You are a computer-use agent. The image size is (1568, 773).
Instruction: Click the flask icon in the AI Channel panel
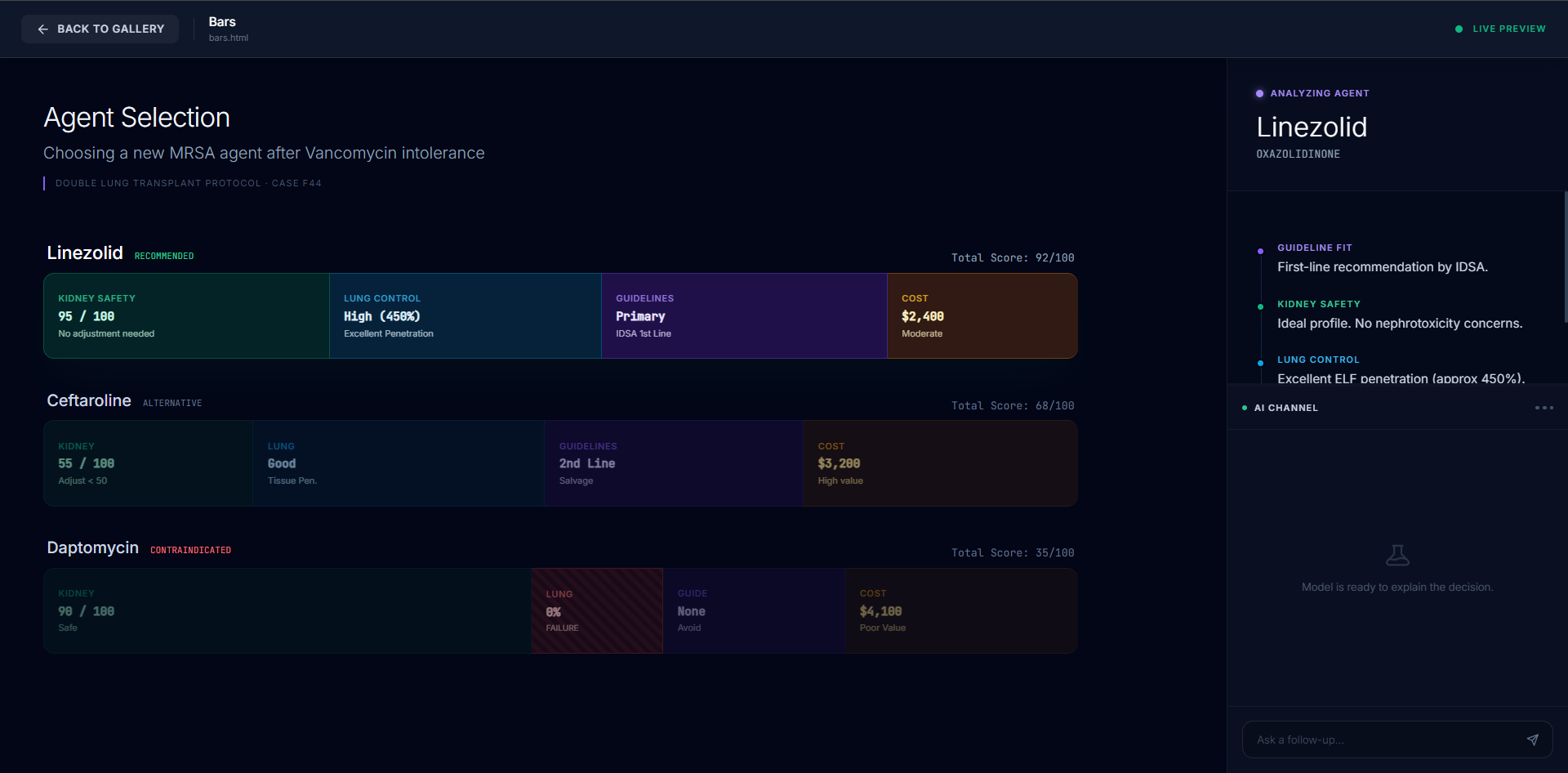pyautogui.click(x=1397, y=554)
